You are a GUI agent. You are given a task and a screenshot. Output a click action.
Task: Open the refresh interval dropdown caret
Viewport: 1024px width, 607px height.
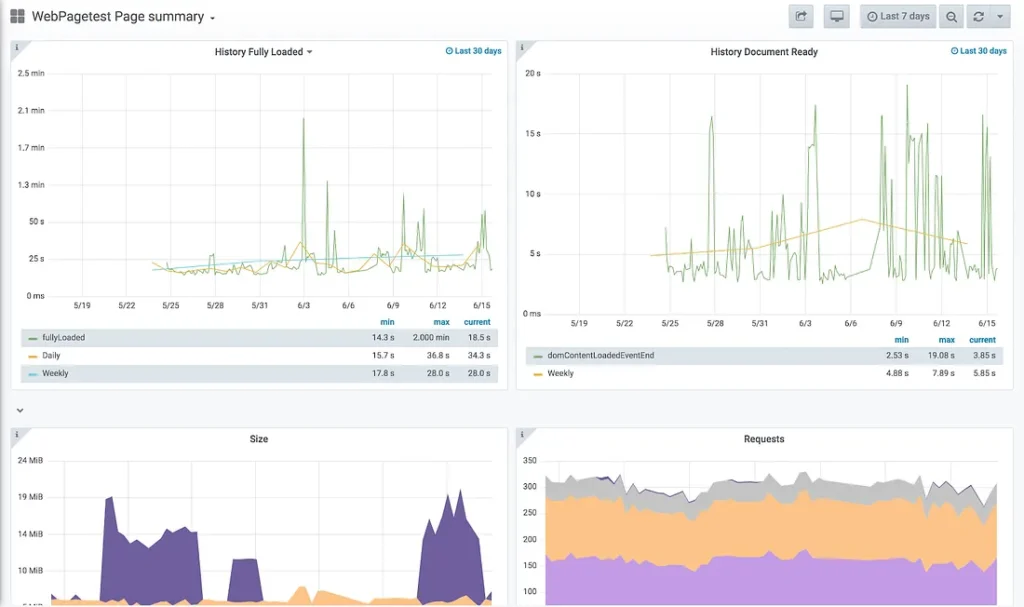click(x=999, y=17)
